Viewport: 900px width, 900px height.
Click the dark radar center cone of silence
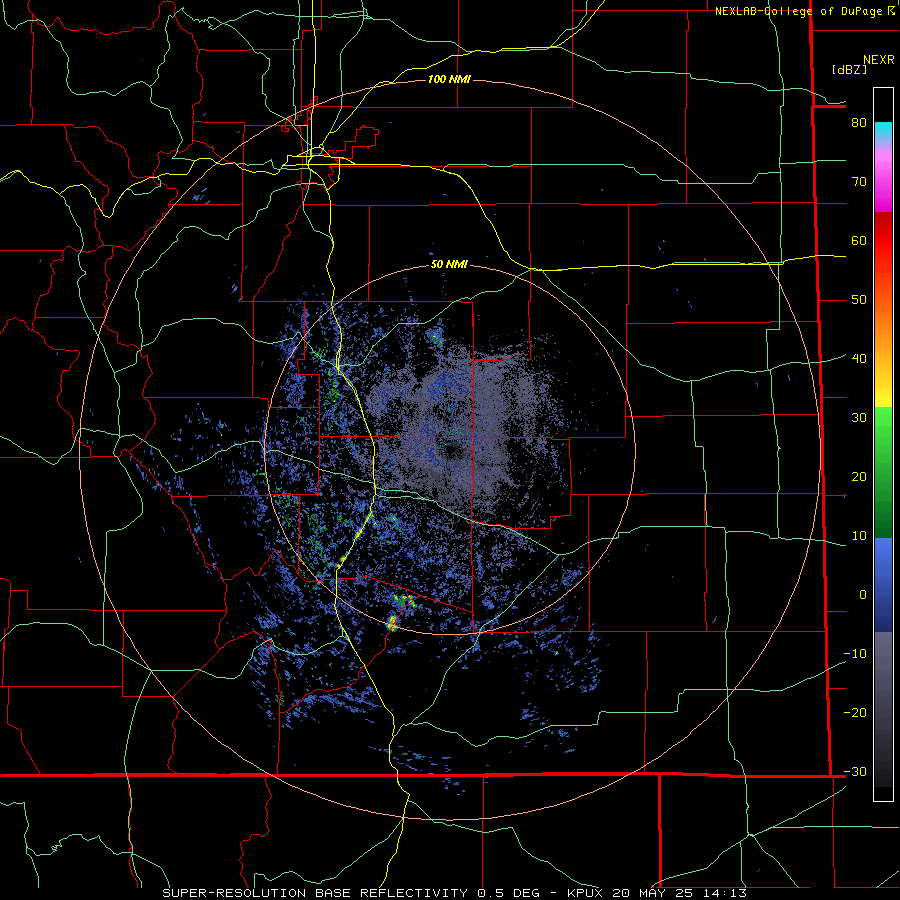pyautogui.click(x=457, y=452)
